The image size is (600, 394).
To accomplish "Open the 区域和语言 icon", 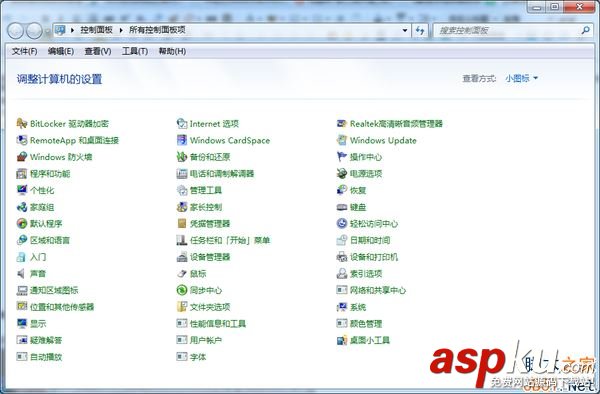I will click(22, 240).
